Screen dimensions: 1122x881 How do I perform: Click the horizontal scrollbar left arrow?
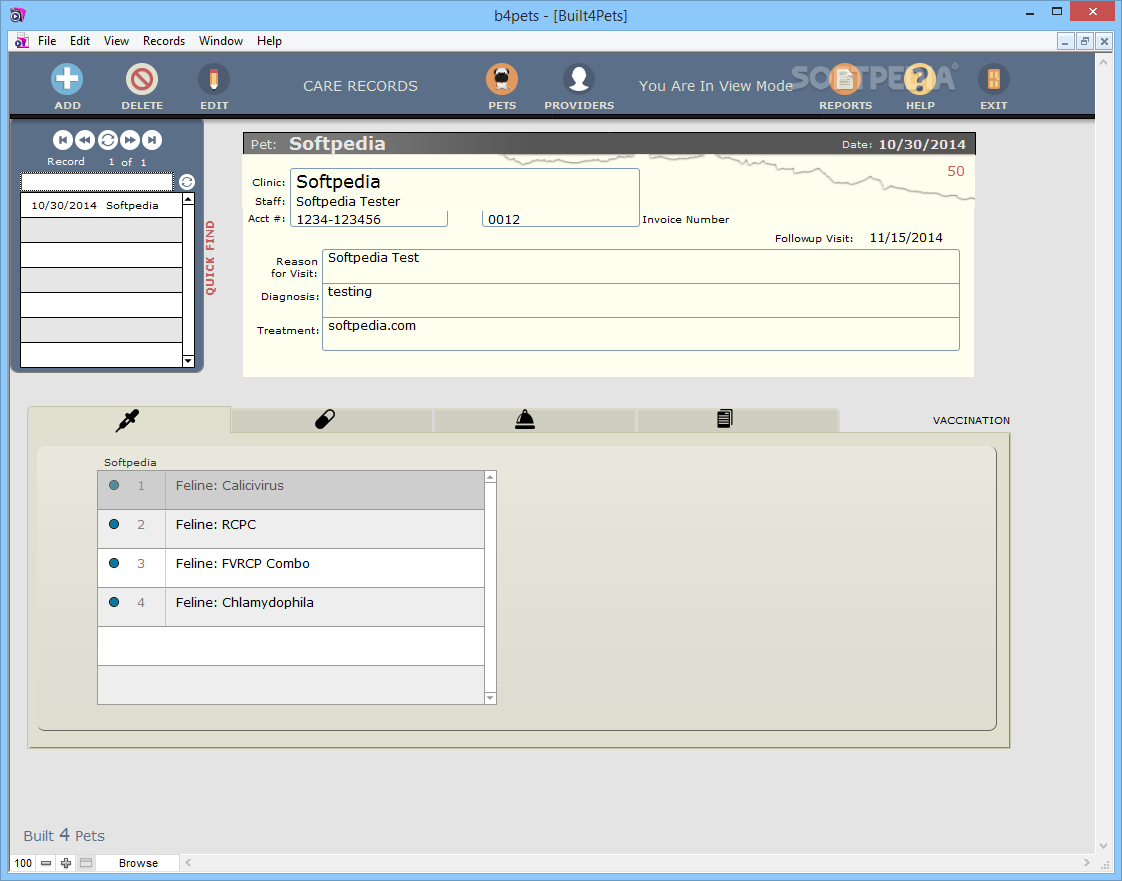click(x=188, y=862)
